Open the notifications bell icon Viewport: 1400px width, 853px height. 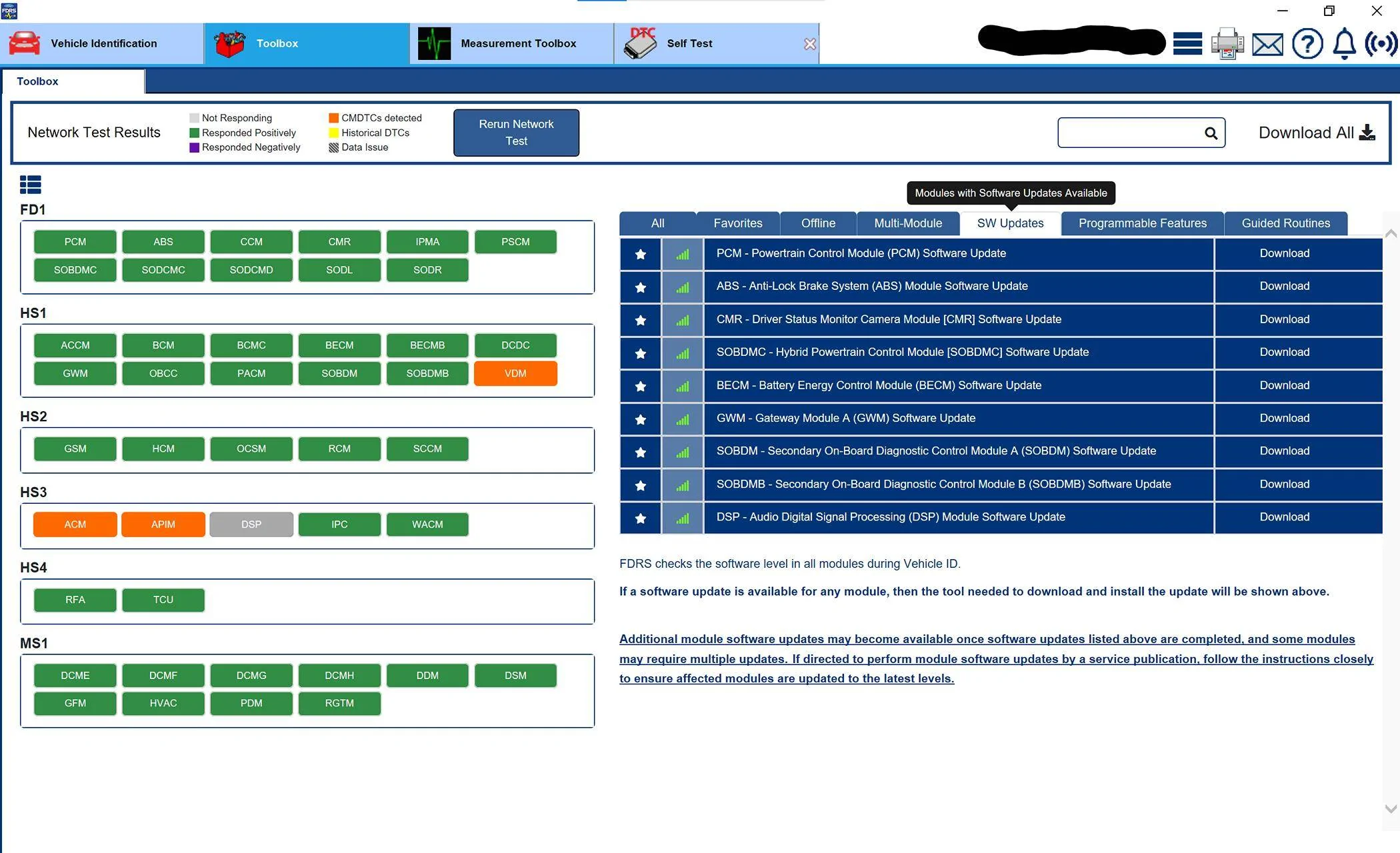pyautogui.click(x=1344, y=44)
